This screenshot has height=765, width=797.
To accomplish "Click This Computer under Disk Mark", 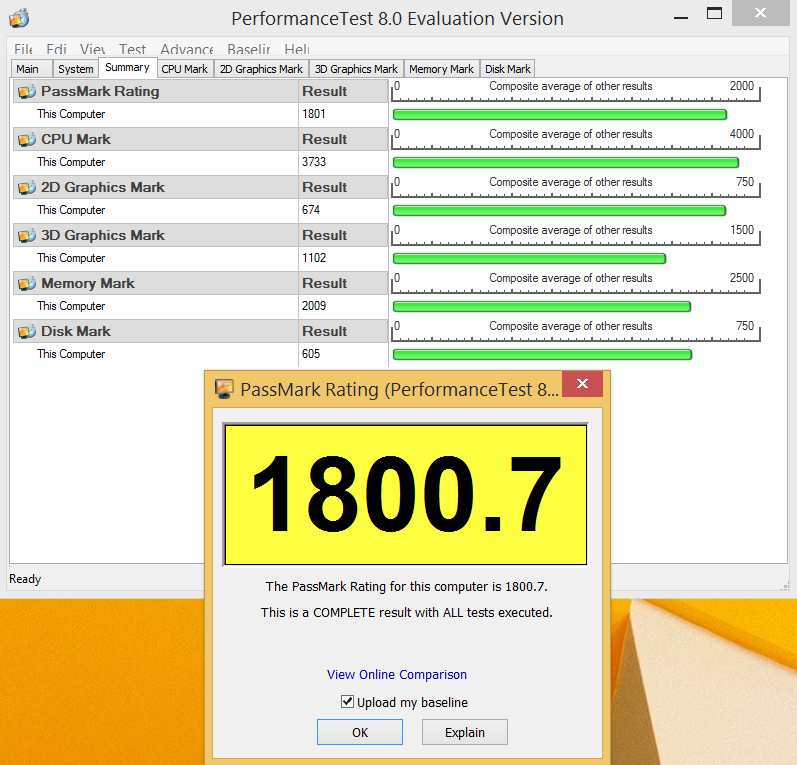I will click(71, 354).
